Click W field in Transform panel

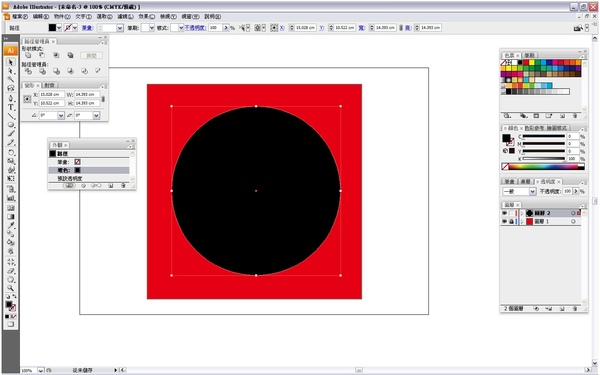pyautogui.click(x=87, y=94)
